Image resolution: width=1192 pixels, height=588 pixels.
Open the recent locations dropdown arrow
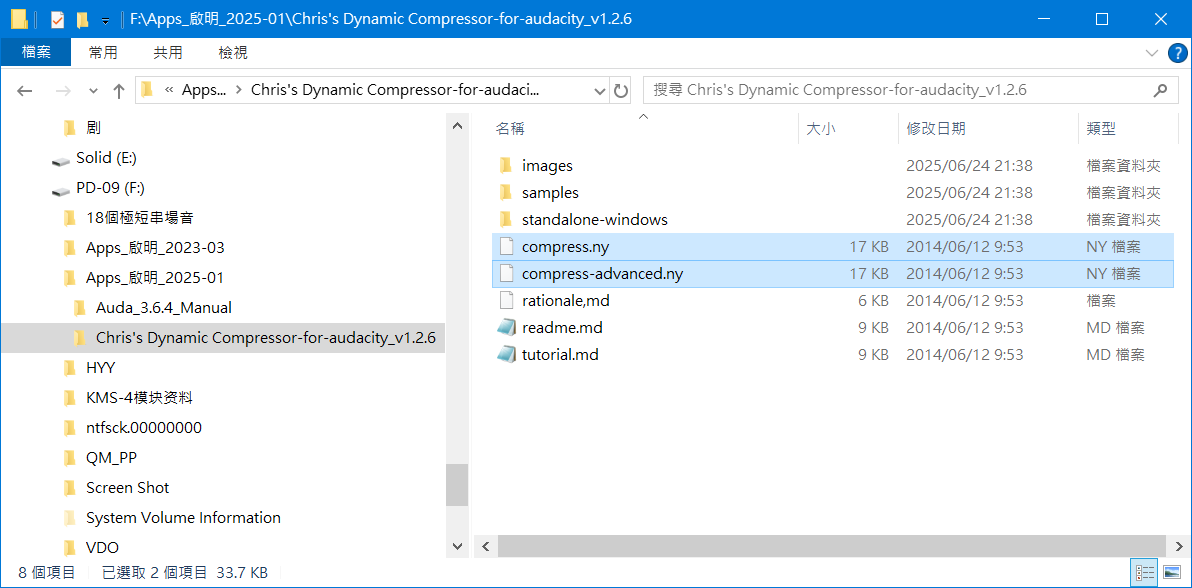pos(94,91)
